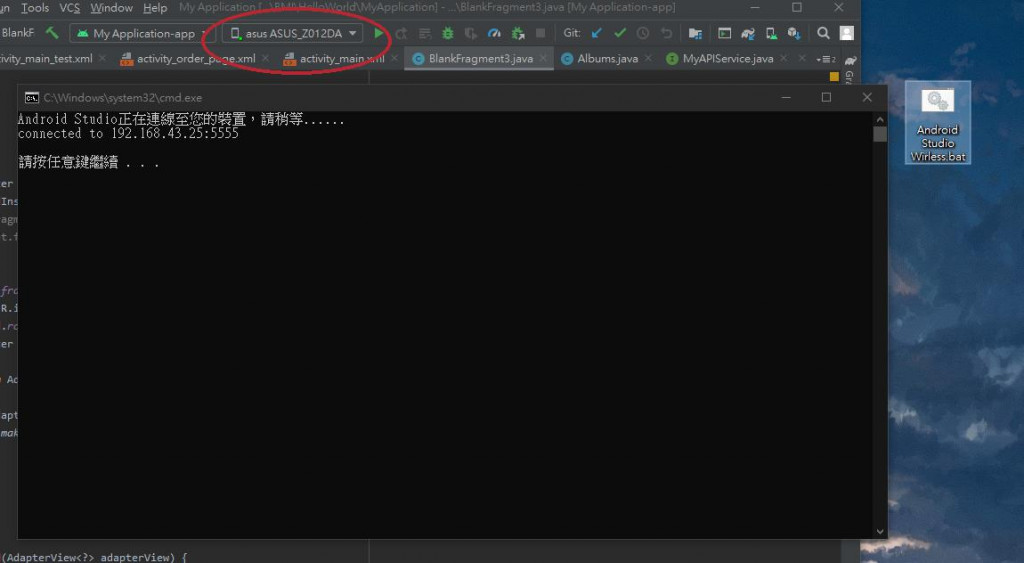Click the Debug app bug icon
1024x563 pixels.
(x=447, y=33)
